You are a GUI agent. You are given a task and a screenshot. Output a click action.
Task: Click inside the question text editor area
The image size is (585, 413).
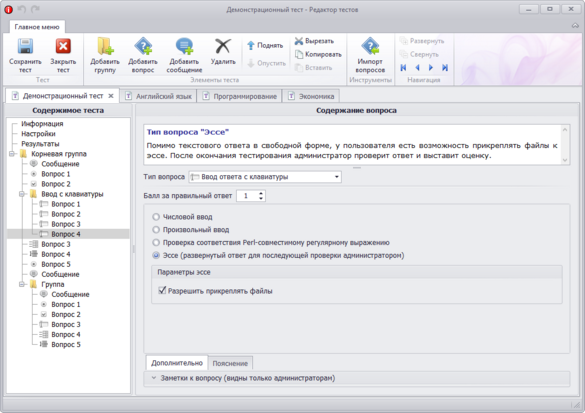point(352,145)
